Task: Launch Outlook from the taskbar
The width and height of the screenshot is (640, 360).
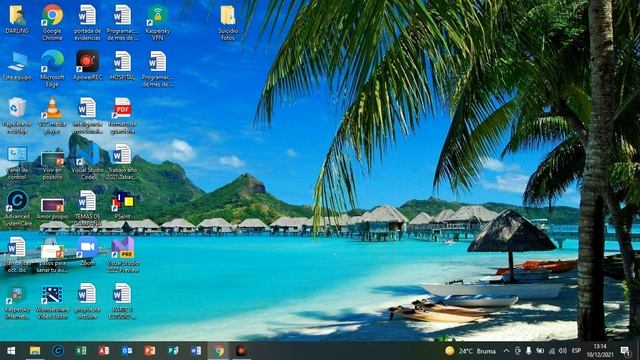Action: [x=126, y=351]
